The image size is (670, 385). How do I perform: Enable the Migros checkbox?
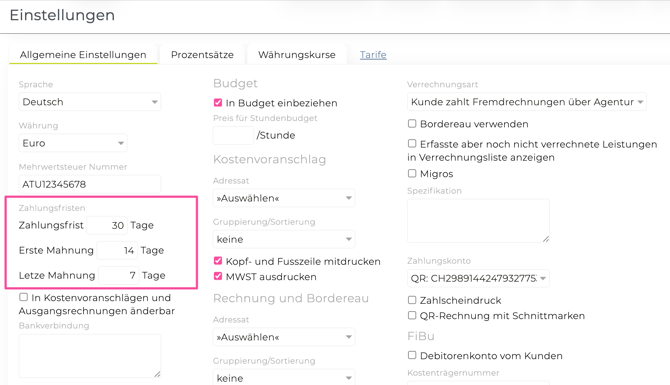tap(412, 173)
